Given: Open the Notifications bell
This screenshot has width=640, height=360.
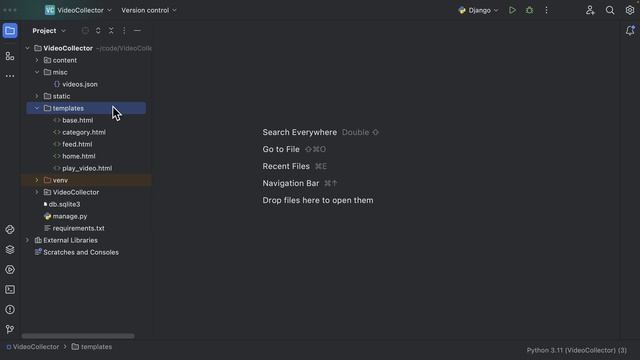Looking at the screenshot, I should (630, 31).
